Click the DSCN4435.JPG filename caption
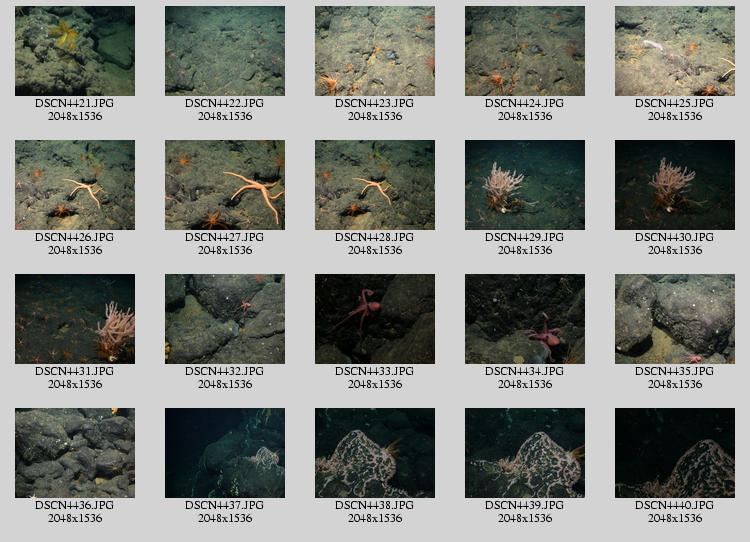The height and width of the screenshot is (542, 750). (675, 371)
